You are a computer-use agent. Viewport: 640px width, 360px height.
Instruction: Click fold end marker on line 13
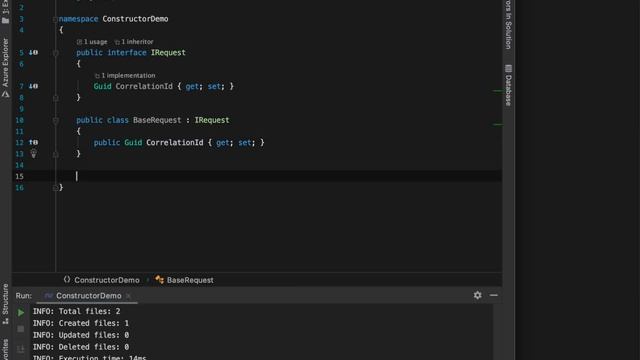click(x=56, y=154)
